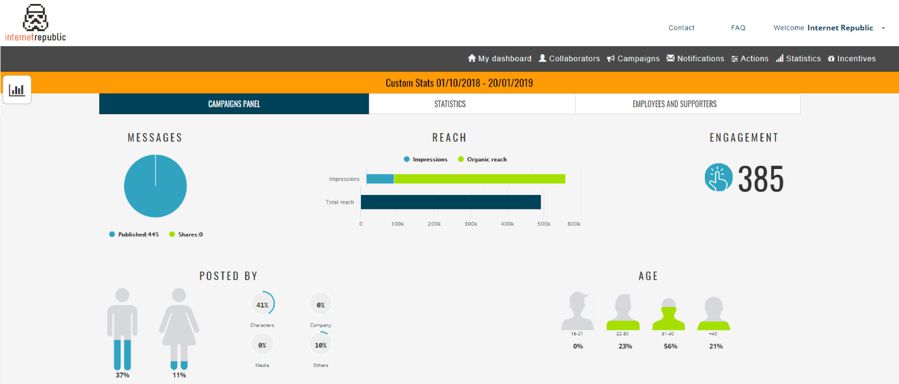Open the Contact link
Image resolution: width=899 pixels, height=384 pixels.
681,28
